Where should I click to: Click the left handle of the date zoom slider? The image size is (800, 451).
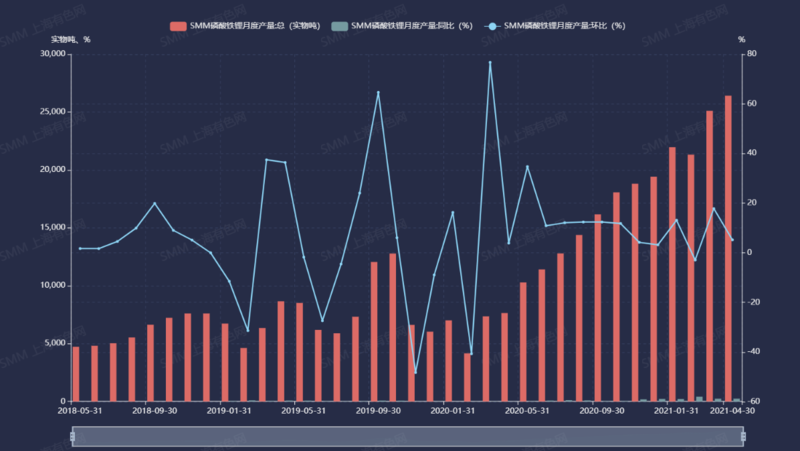pyautogui.click(x=71, y=436)
